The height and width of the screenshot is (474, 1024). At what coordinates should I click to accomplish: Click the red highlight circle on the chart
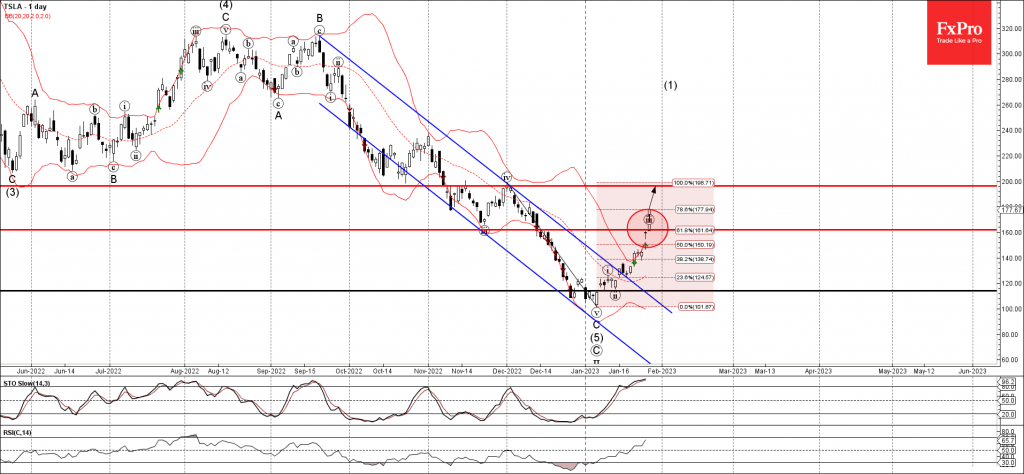point(648,227)
